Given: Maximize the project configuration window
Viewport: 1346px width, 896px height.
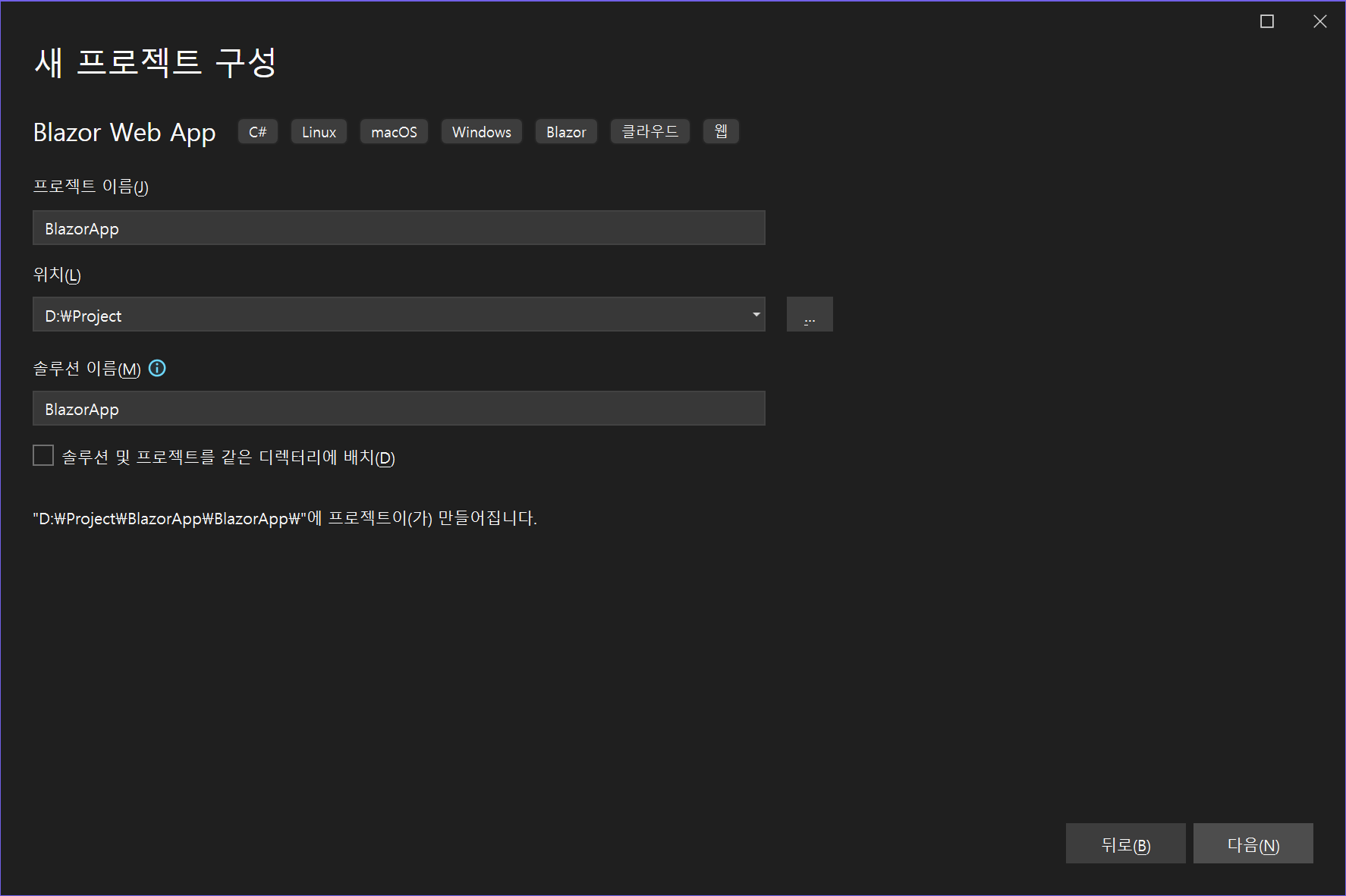Looking at the screenshot, I should click(1267, 21).
